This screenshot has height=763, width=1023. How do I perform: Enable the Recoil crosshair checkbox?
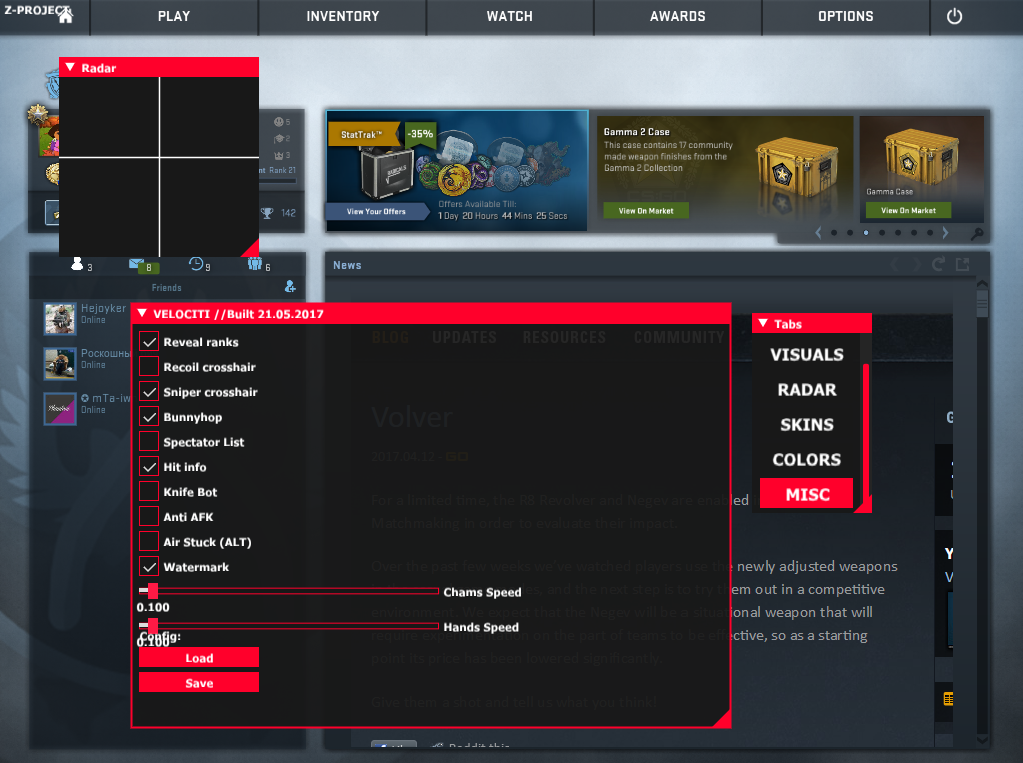click(x=149, y=366)
